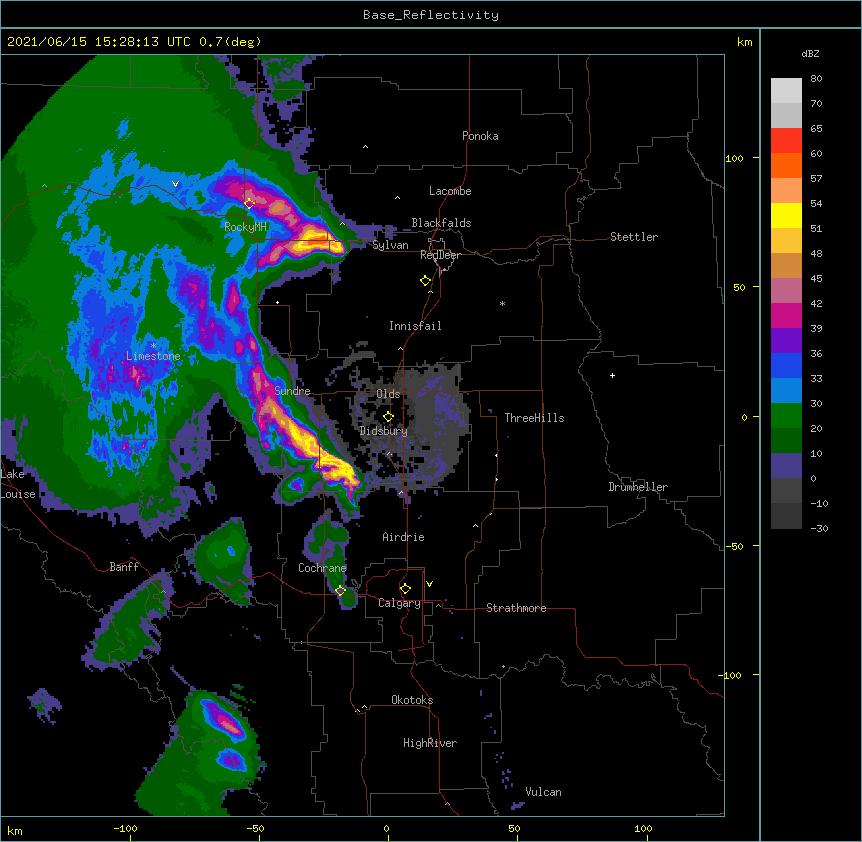Pick the 45–48 dBZ tan legend swatch
The width and height of the screenshot is (862, 842).
click(786, 265)
